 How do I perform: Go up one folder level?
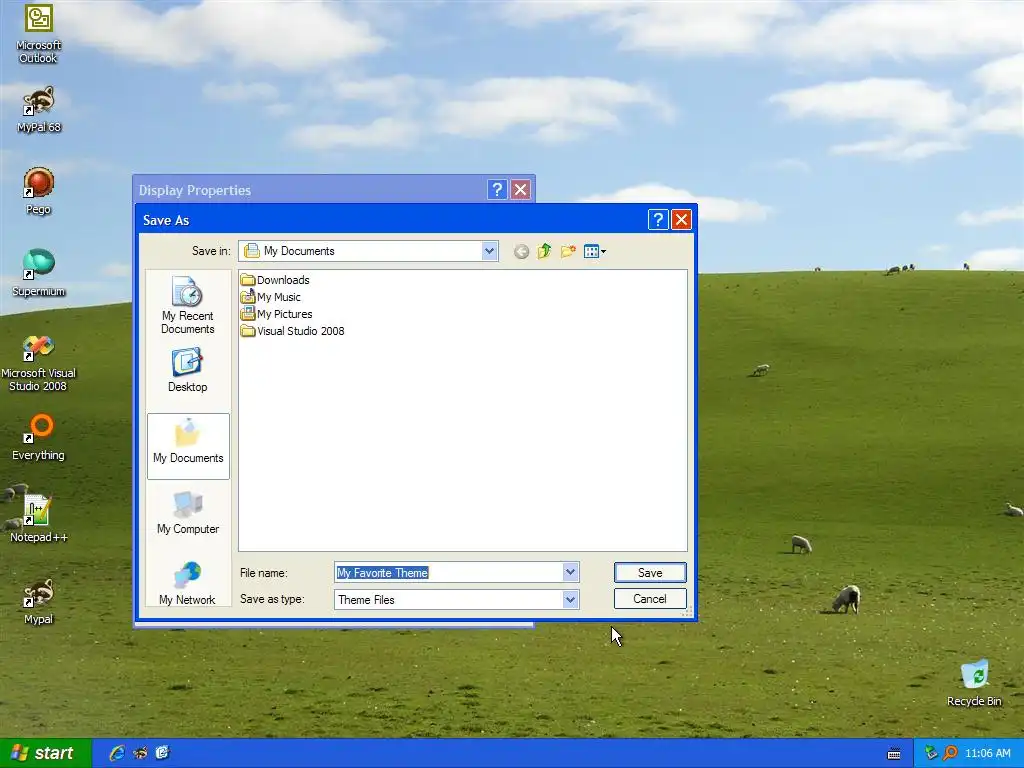point(544,251)
